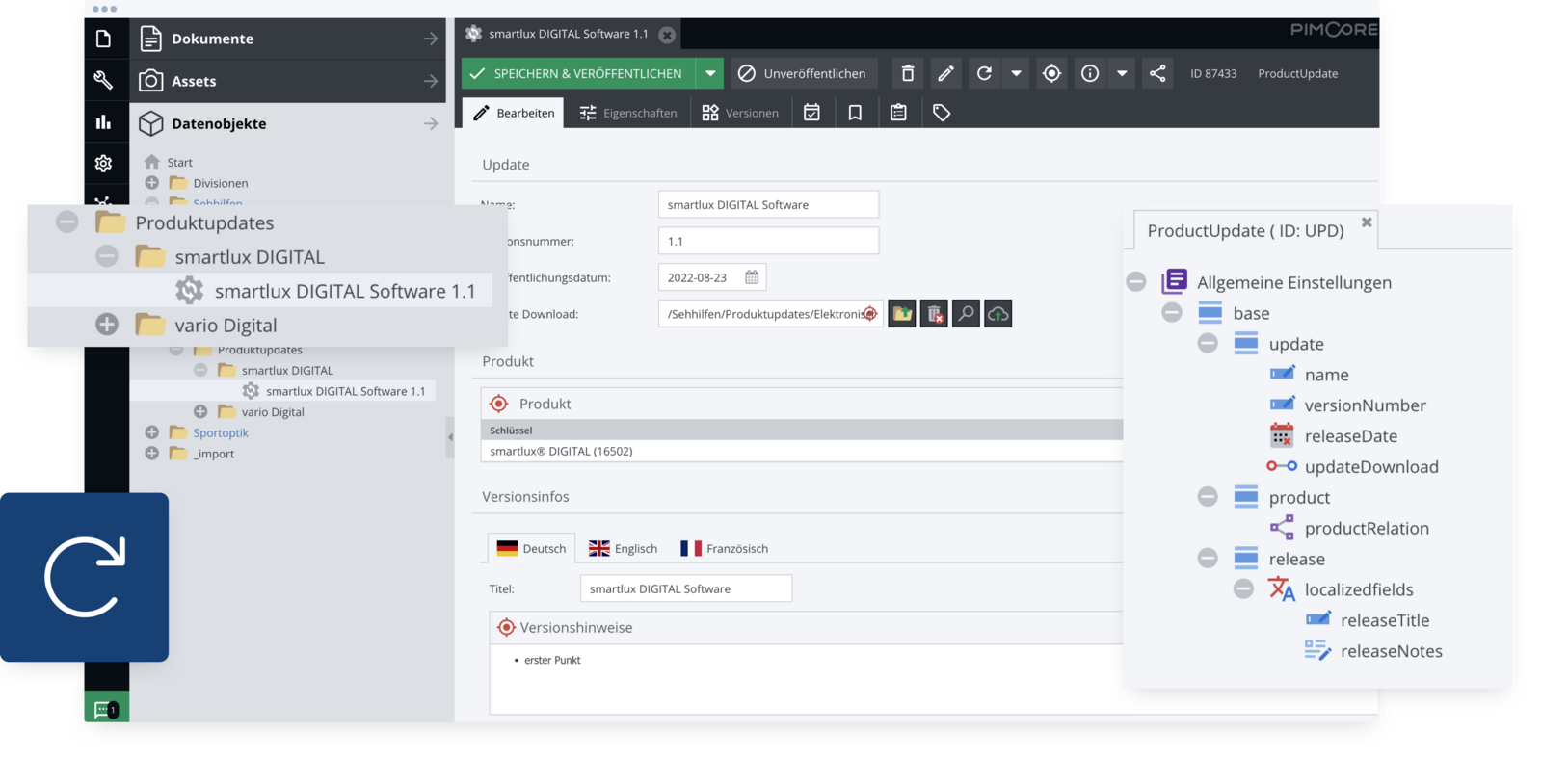This screenshot has height=784, width=1542.
Task: Select the smartlux® DIGITAL (16502) row
Action: (802, 451)
